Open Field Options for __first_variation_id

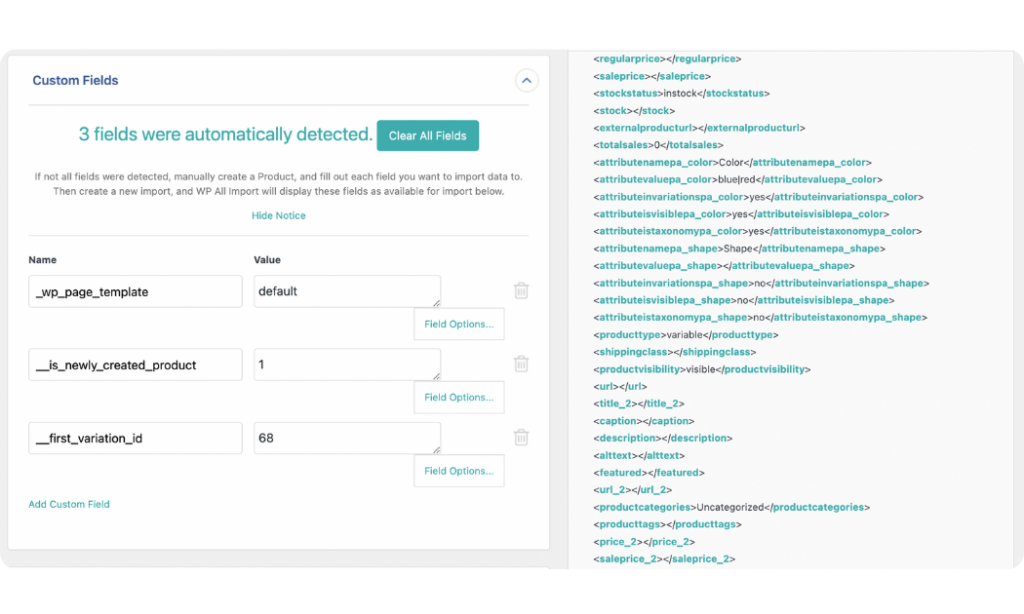[x=459, y=471]
